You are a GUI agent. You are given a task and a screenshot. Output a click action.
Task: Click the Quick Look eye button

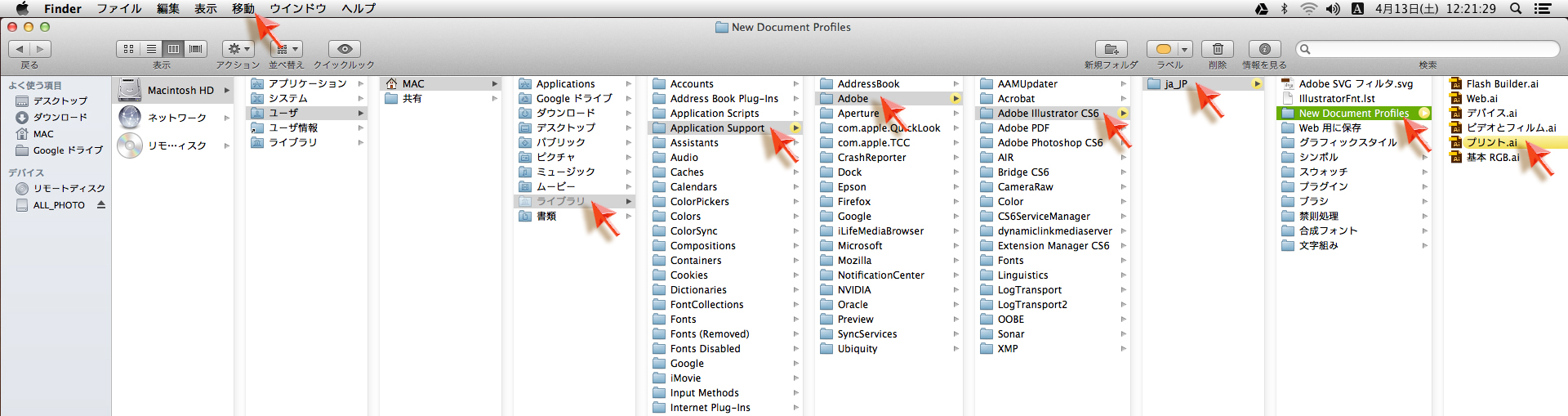pos(345,49)
